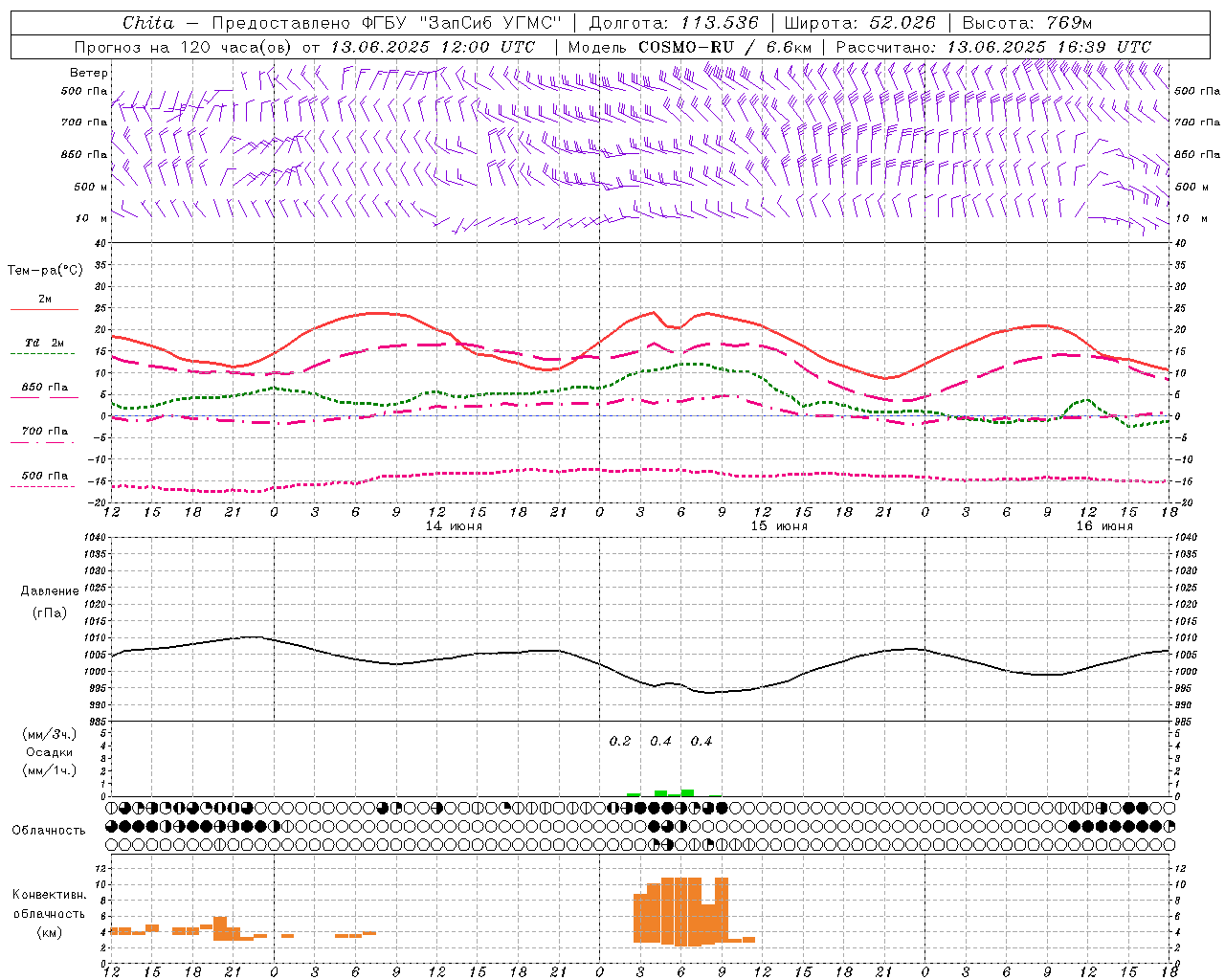The image size is (1225, 980).
Task: Click the "Давление" pressure label
Action: [x=50, y=591]
